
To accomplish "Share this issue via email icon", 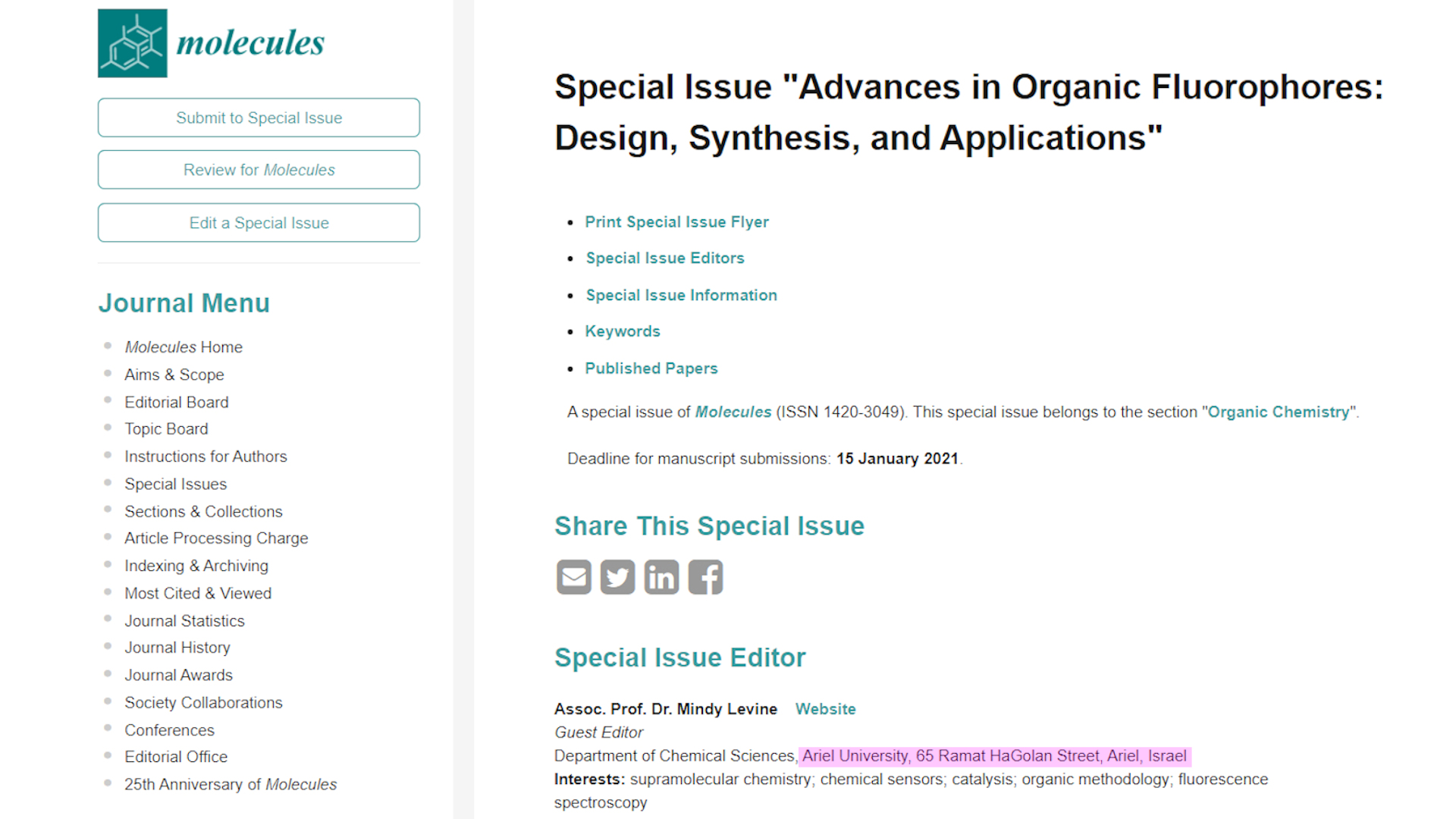I will (573, 577).
